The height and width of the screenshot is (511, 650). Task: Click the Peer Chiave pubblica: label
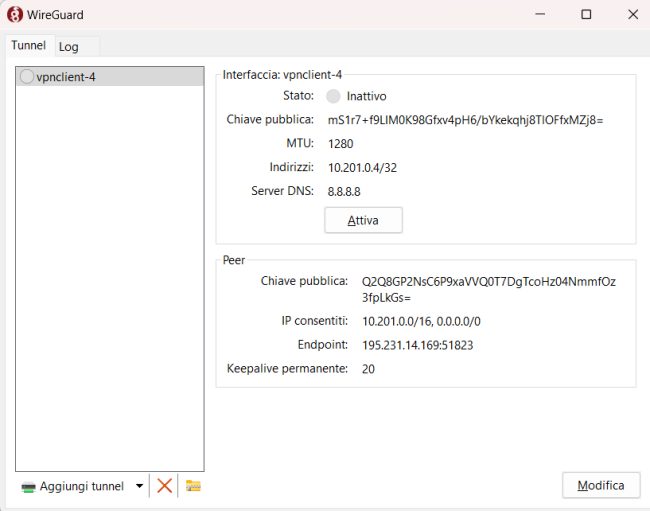pos(304,281)
